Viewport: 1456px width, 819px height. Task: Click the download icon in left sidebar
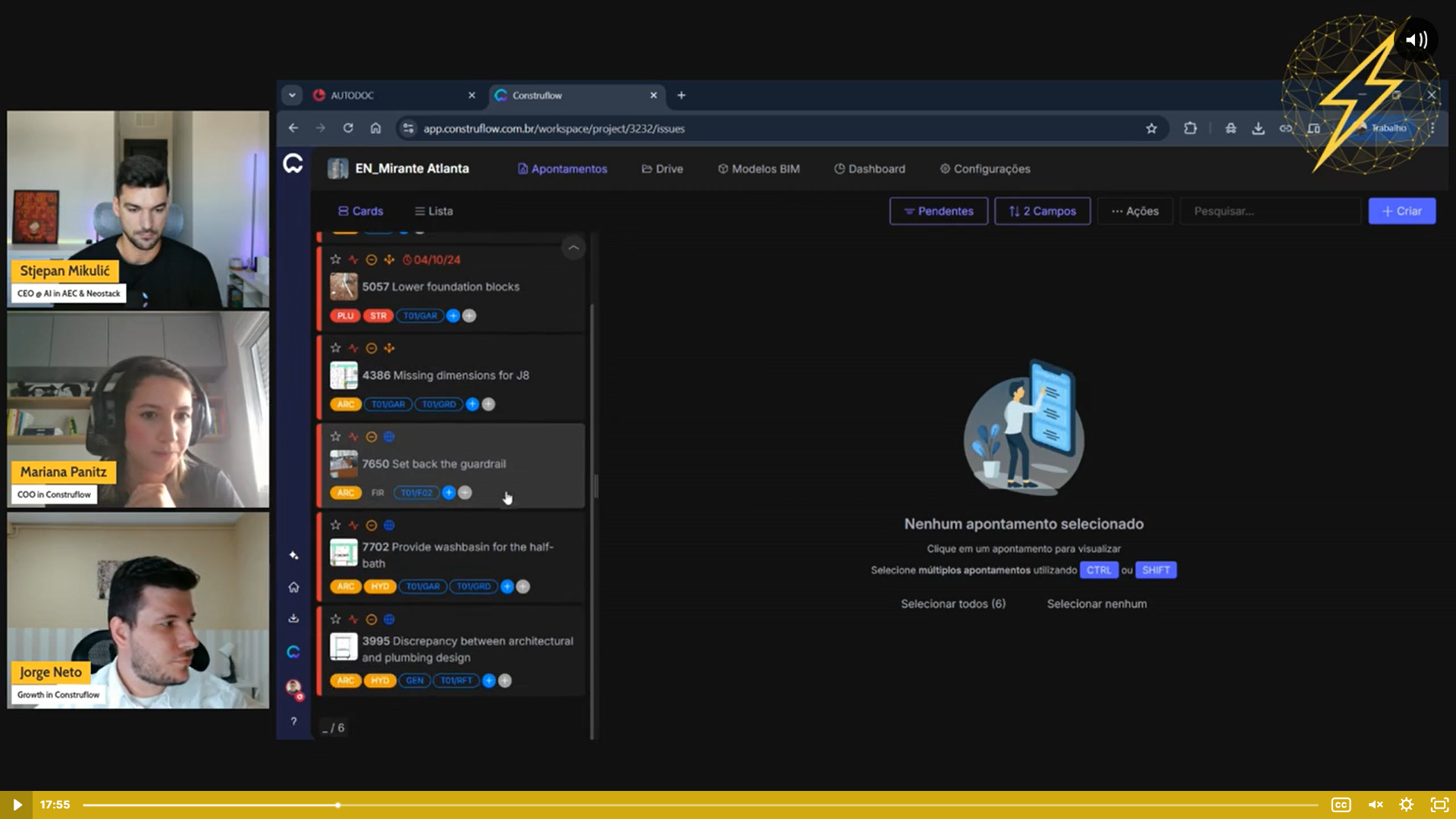293,618
